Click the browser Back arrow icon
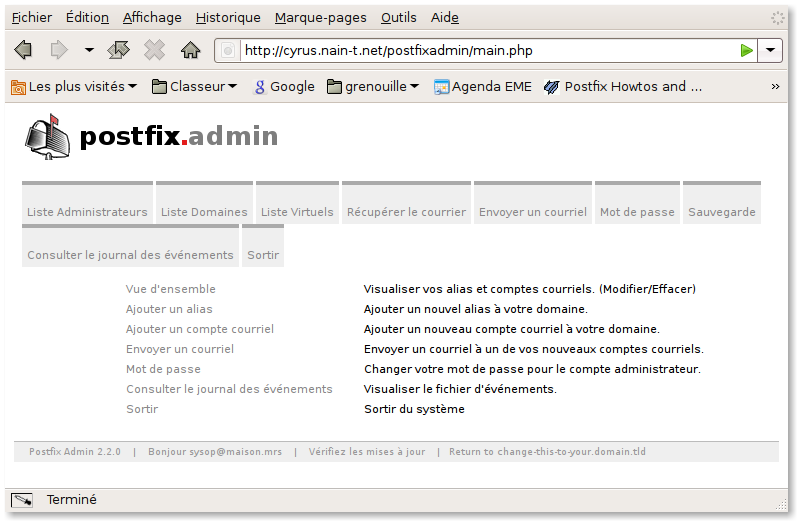This screenshot has height=521, width=797. 24,50
